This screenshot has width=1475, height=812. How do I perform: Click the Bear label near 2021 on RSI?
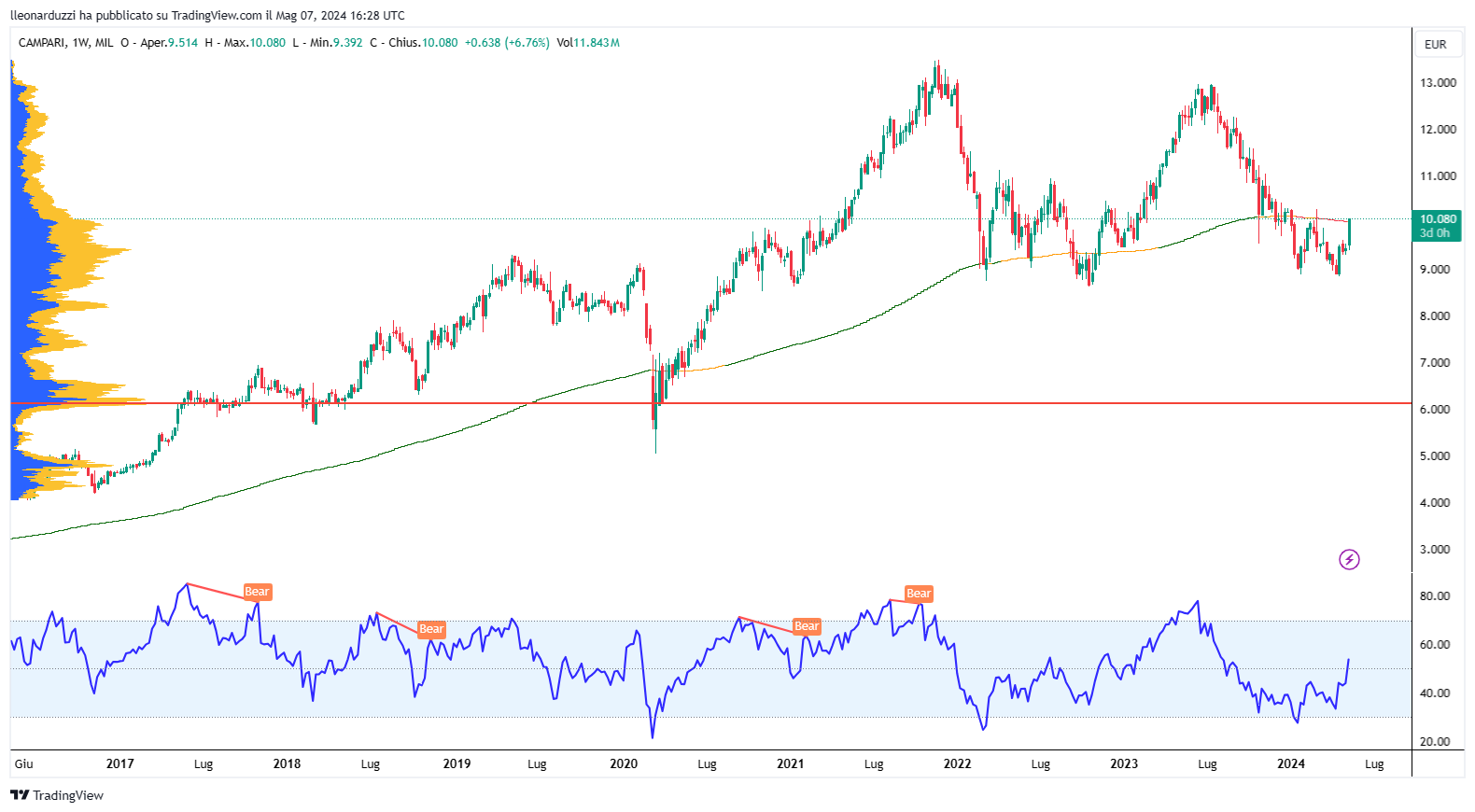pyautogui.click(x=807, y=626)
